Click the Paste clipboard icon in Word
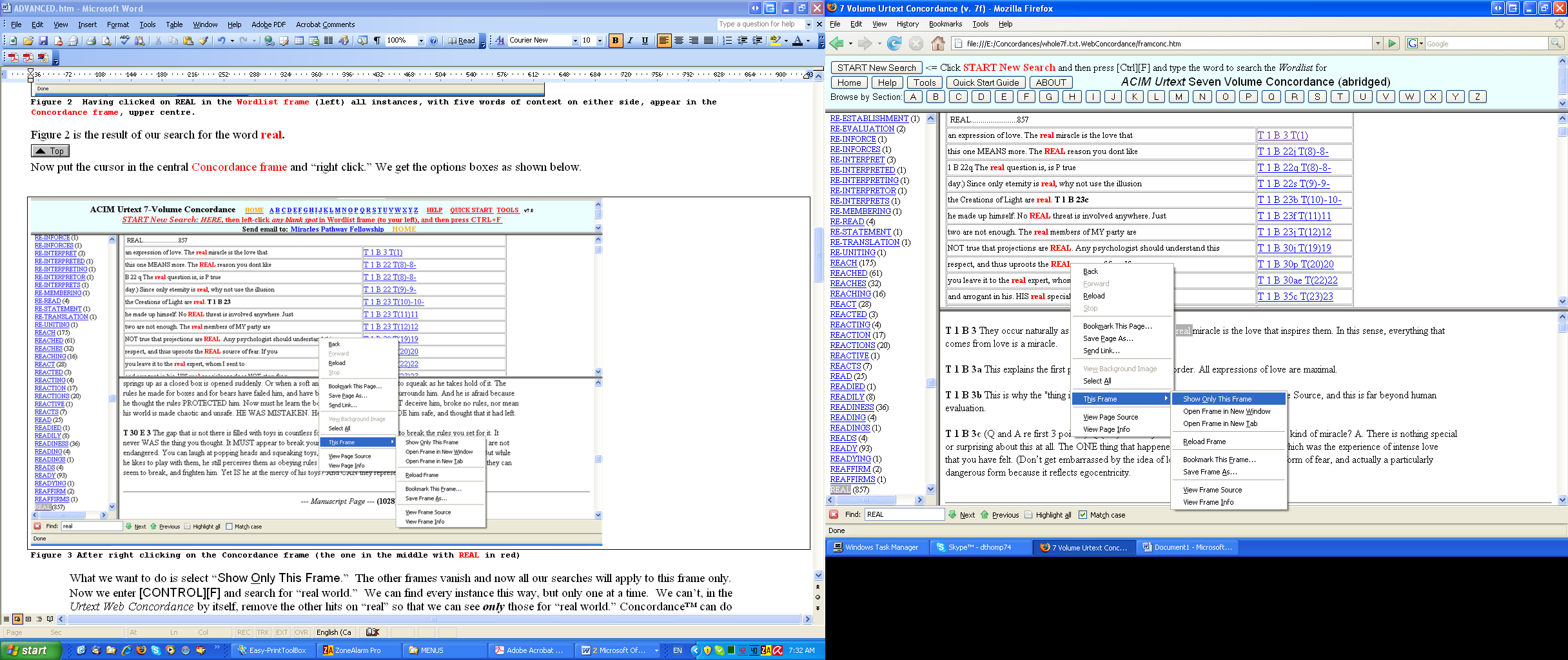Screen dimensions: 1568x660 tap(188, 41)
